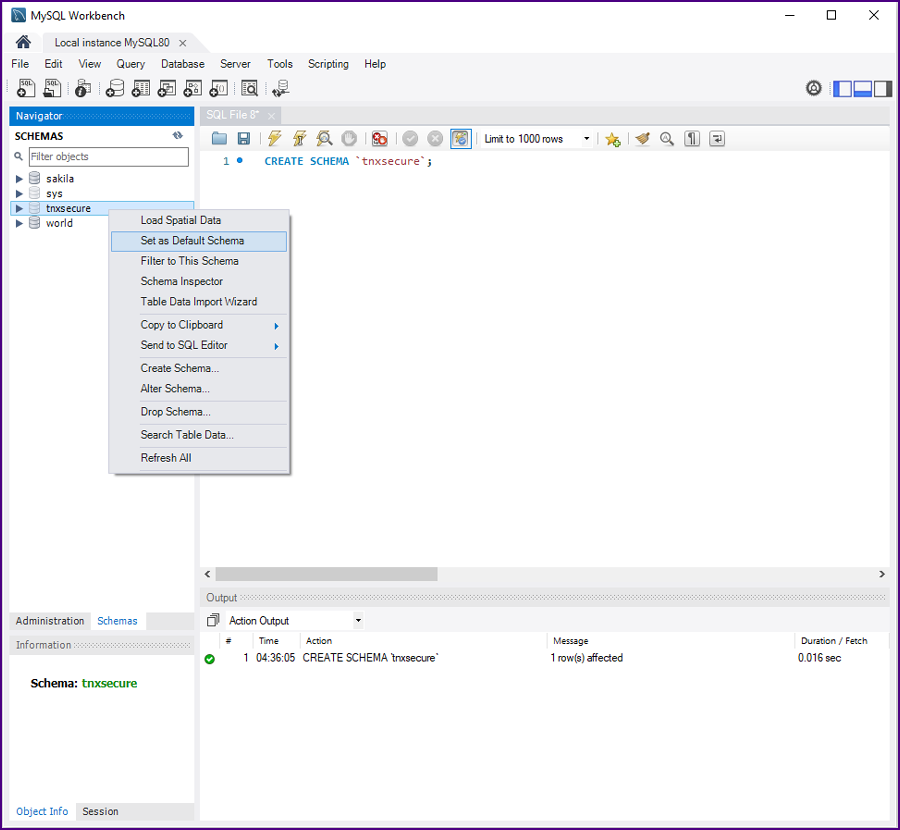The height and width of the screenshot is (830, 900).
Task: Toggle the right sidebar panel visibility
Action: click(883, 88)
